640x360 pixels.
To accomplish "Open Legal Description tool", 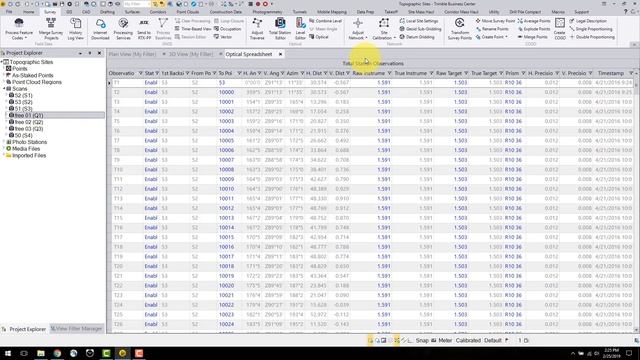I will pyautogui.click(x=588, y=21).
